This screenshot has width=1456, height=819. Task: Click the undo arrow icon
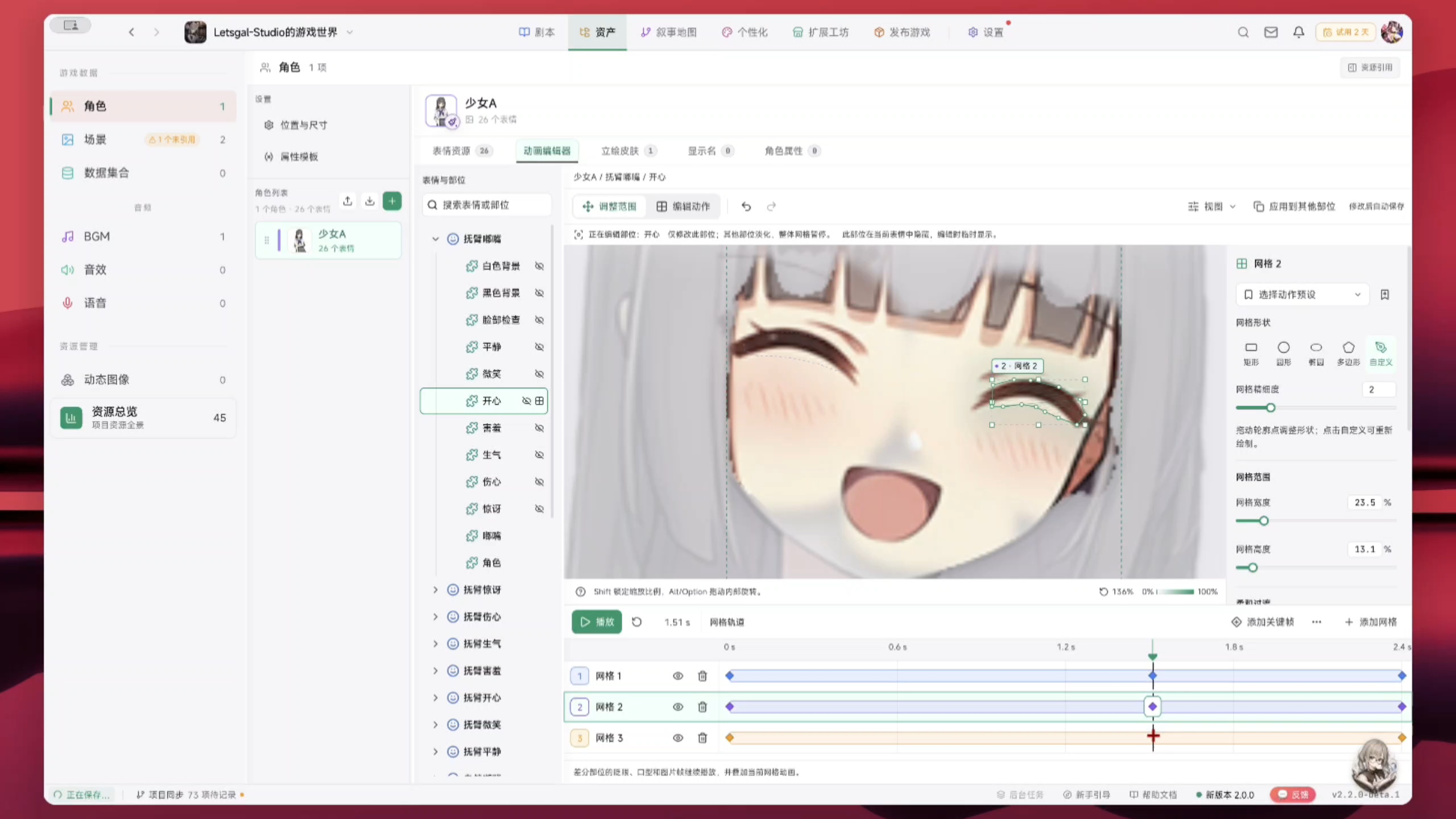(746, 206)
